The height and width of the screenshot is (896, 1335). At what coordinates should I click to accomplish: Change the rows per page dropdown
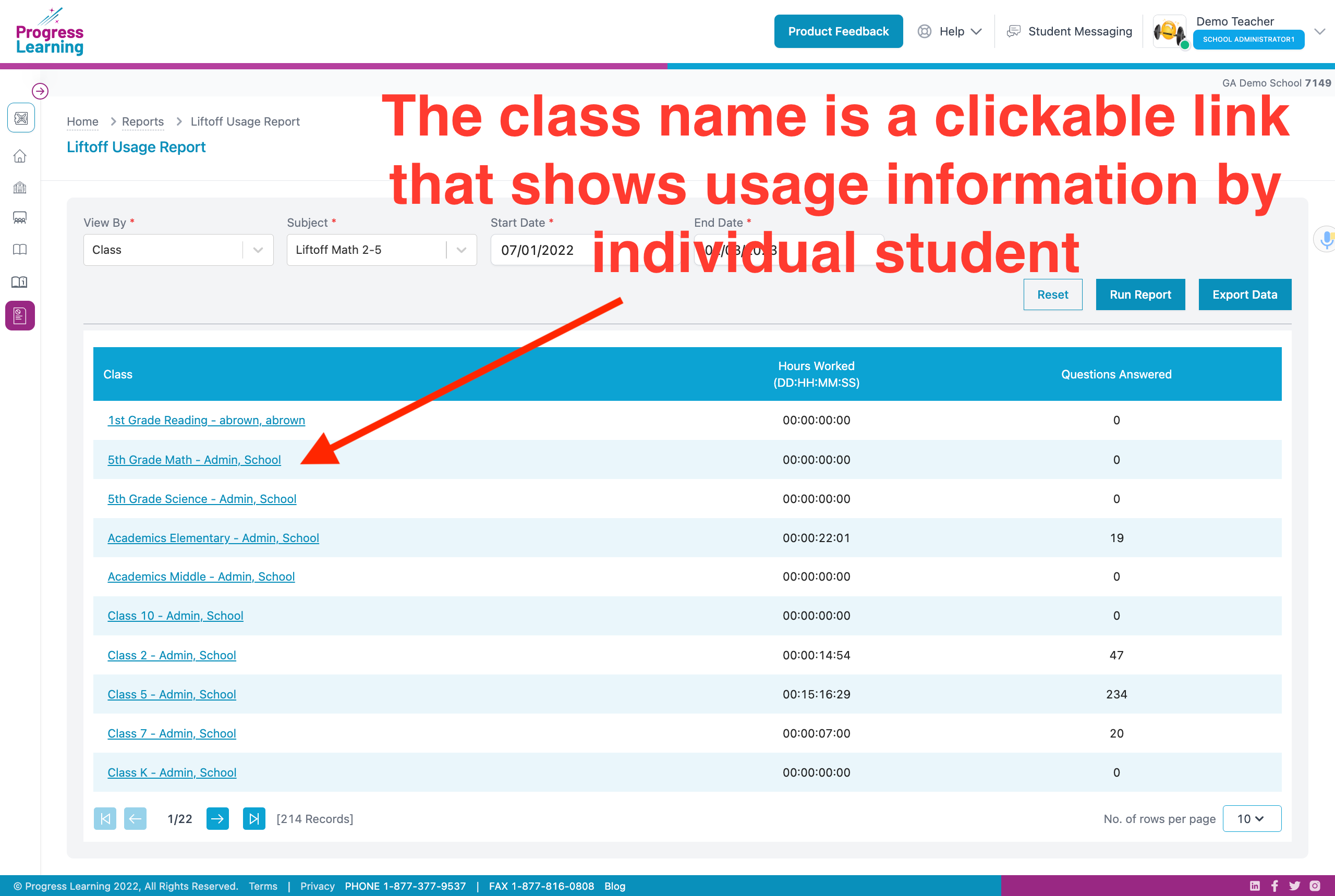[1251, 819]
